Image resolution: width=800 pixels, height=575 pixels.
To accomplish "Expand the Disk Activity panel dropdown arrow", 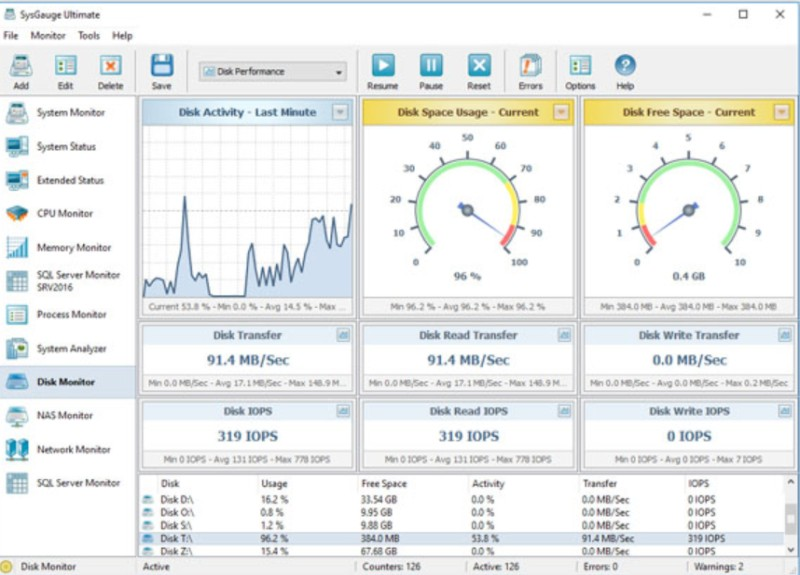I will (340, 112).
